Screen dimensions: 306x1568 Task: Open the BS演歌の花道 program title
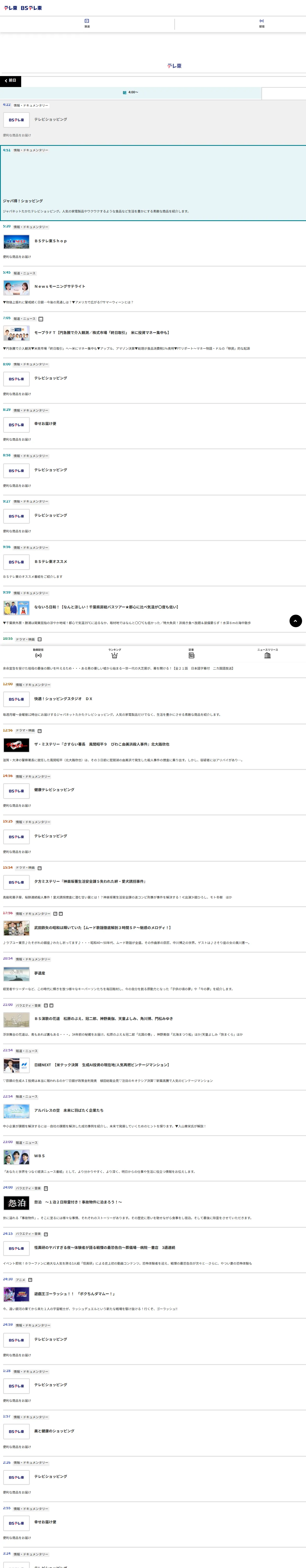104,1018
